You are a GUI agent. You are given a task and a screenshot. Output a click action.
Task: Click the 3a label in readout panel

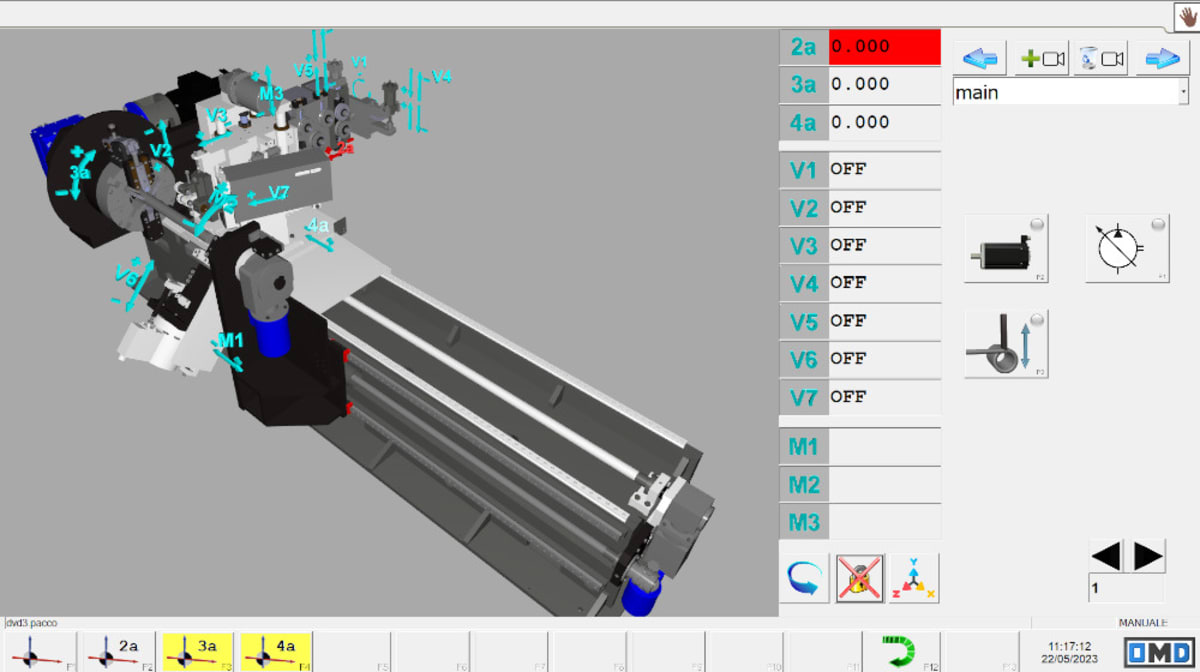[x=803, y=84]
